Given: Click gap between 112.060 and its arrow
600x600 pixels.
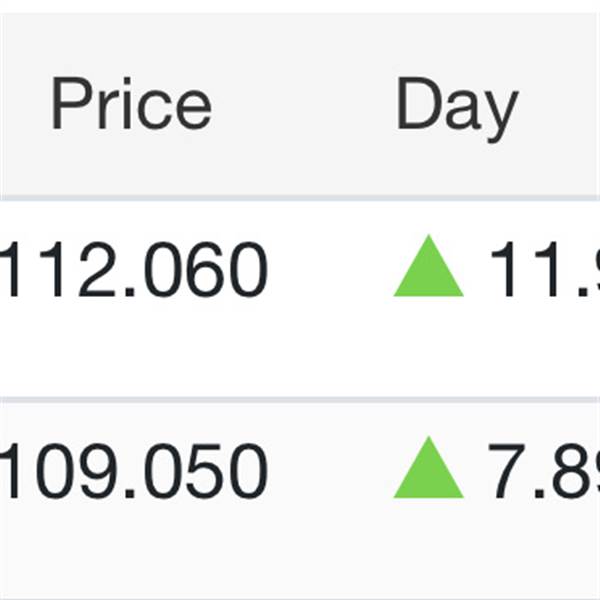Looking at the screenshot, I should click(x=332, y=271).
